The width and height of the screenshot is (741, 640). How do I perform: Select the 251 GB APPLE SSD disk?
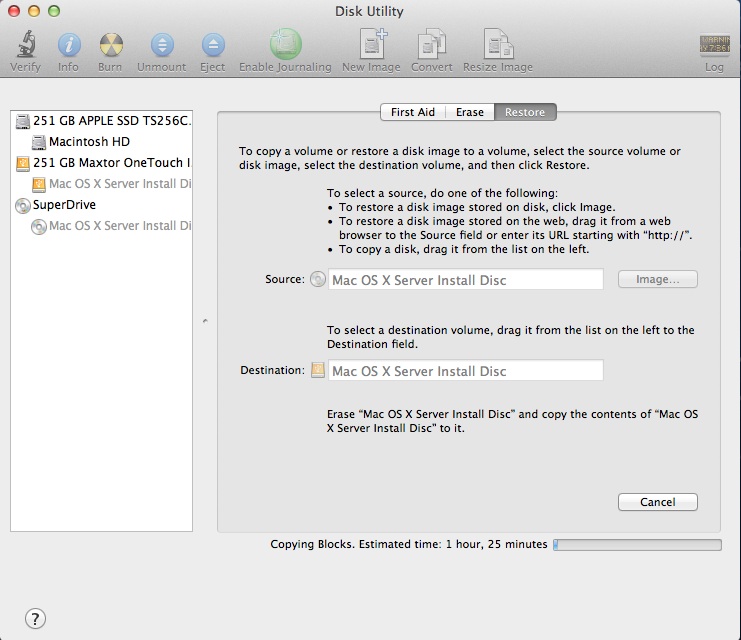[102, 121]
